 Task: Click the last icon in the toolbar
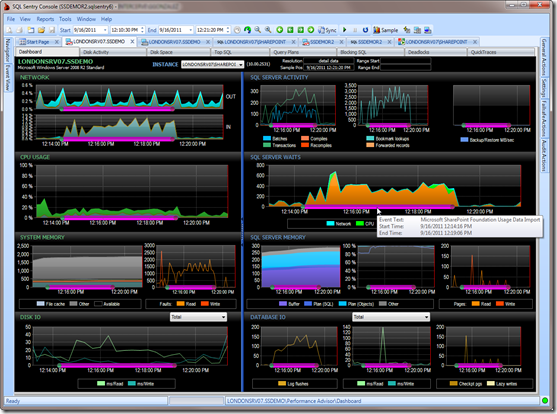[428, 30]
